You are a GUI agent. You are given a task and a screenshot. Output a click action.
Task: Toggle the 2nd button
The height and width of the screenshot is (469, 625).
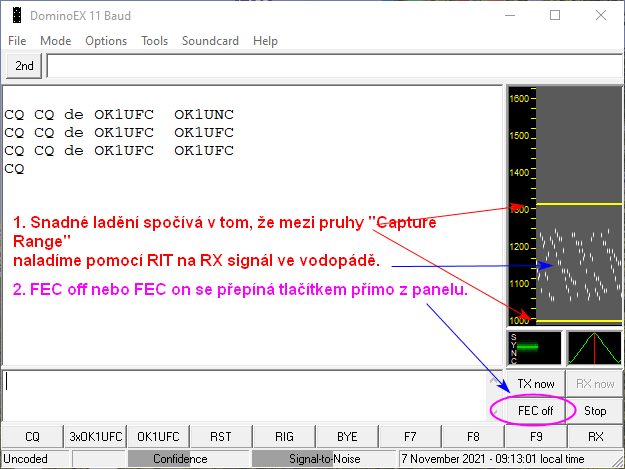24,66
